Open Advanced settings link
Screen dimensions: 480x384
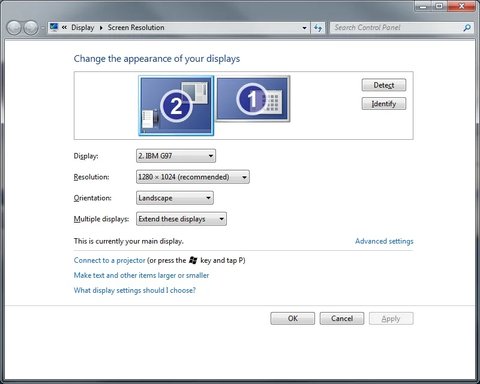point(384,241)
